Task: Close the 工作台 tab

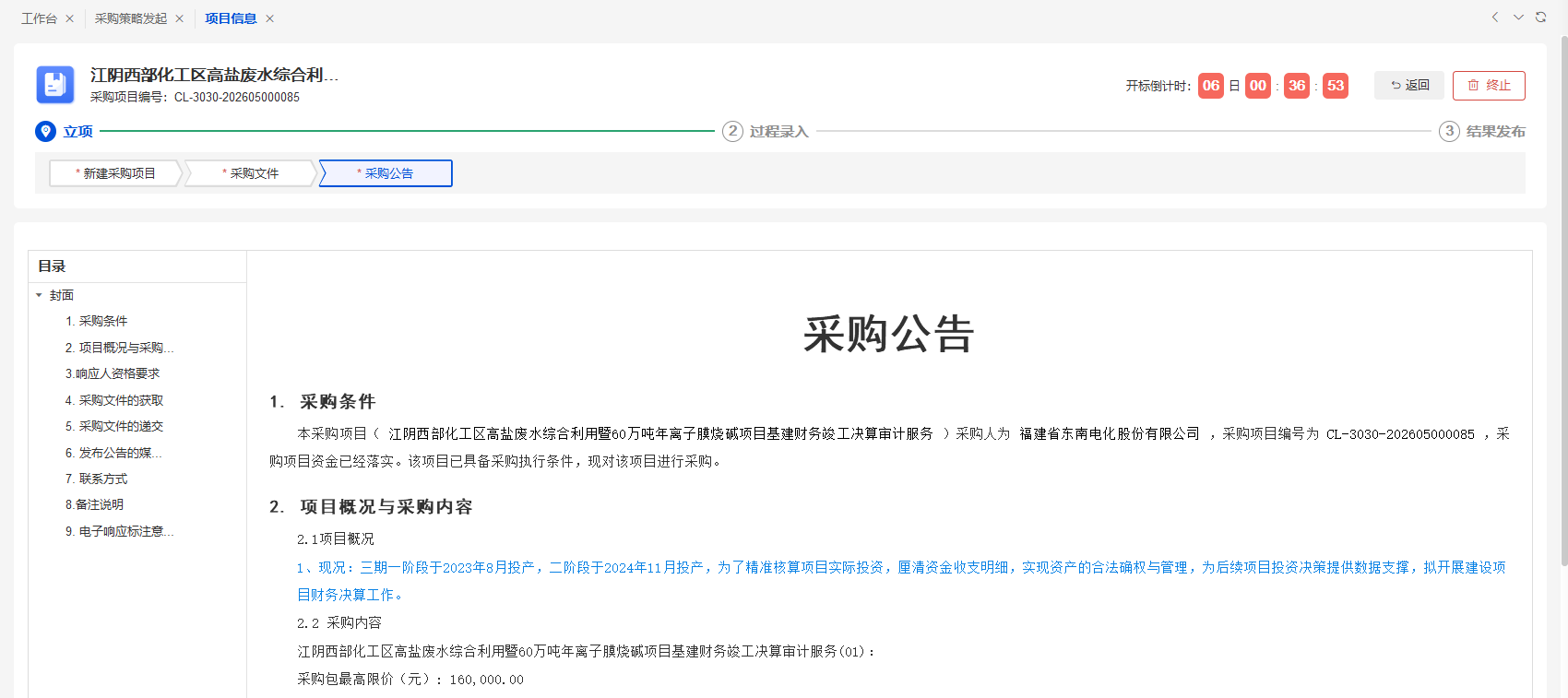Action: coord(69,18)
